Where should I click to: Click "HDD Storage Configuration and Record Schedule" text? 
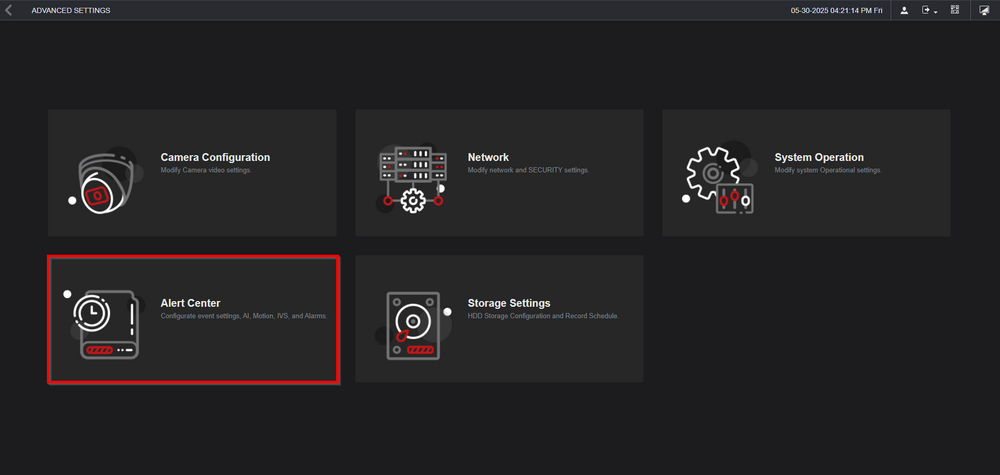[543, 316]
